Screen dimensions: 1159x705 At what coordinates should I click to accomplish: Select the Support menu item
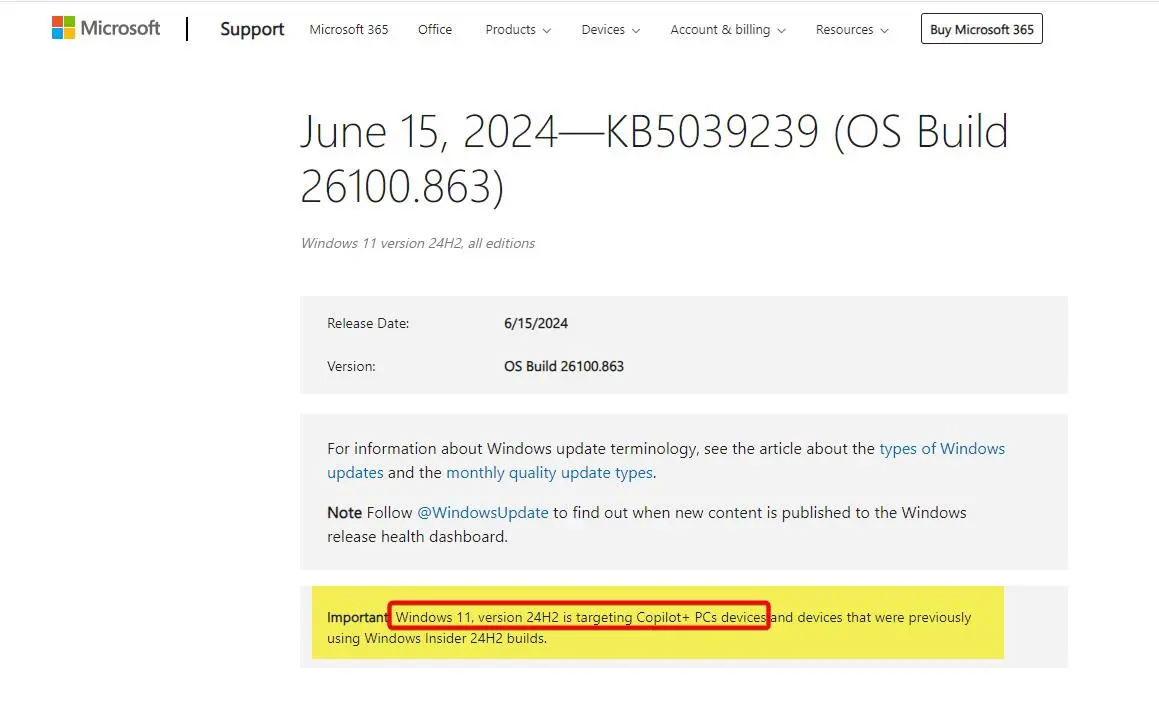[x=251, y=29]
